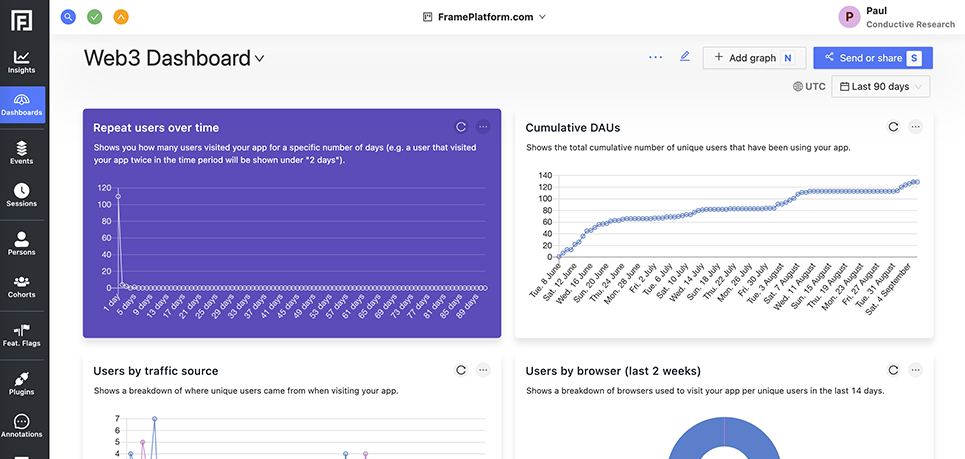Open the Web3 Dashboard title dropdown
Image resolution: width=965 pixels, height=459 pixels.
coord(175,58)
